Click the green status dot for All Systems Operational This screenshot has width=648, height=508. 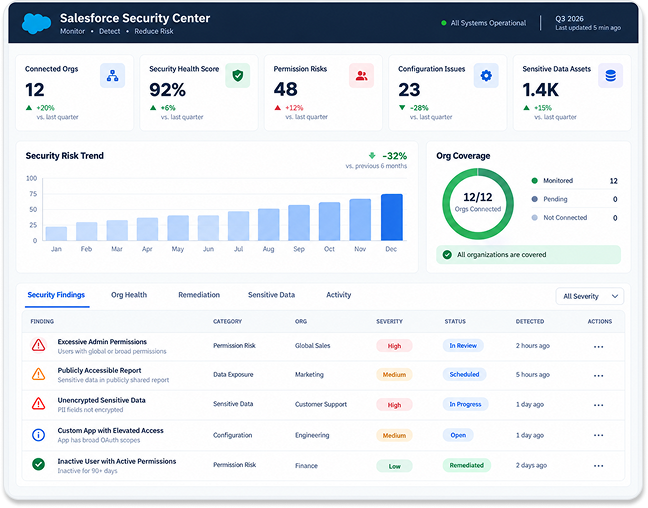[x=443, y=23]
